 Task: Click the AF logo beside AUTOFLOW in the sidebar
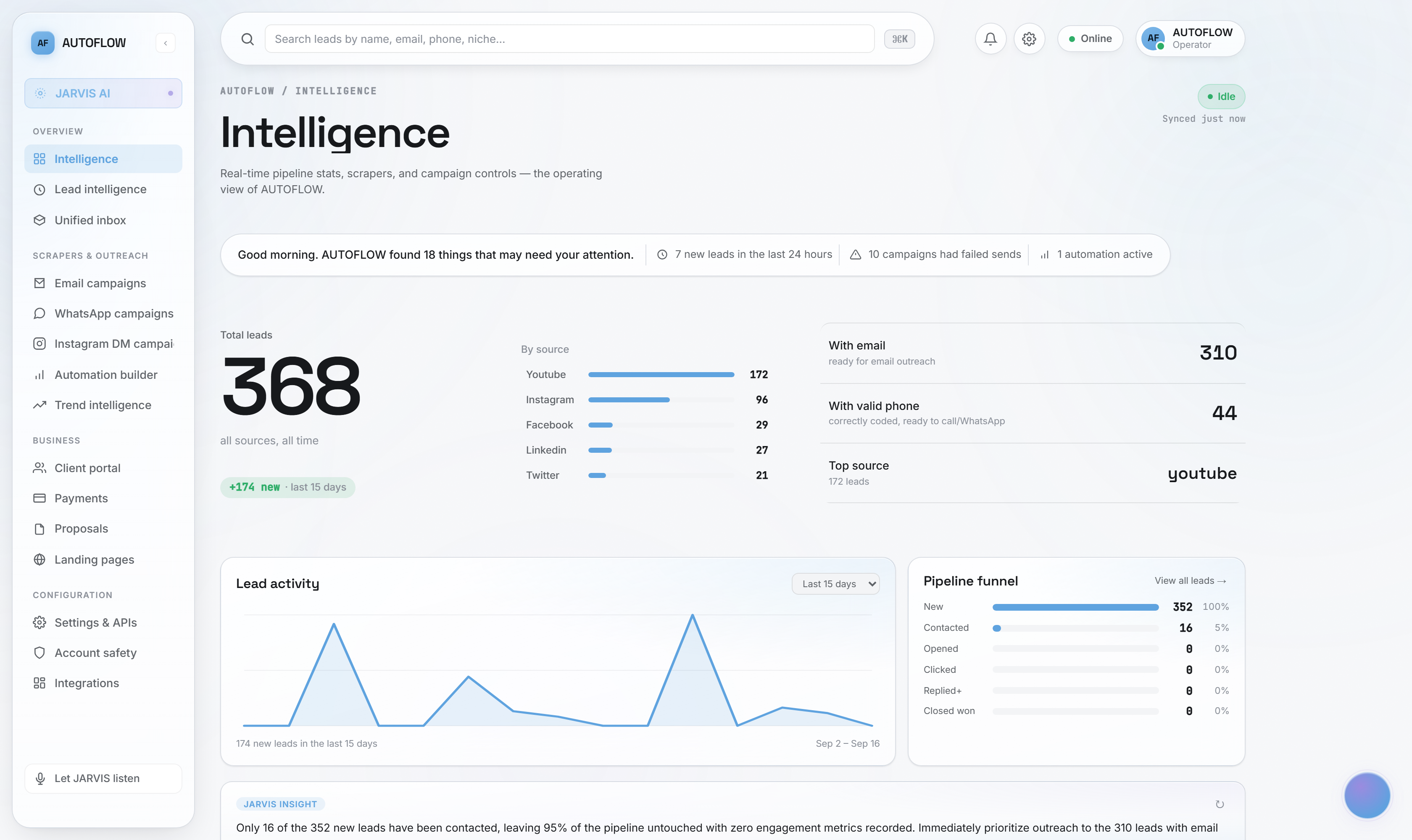pos(42,43)
